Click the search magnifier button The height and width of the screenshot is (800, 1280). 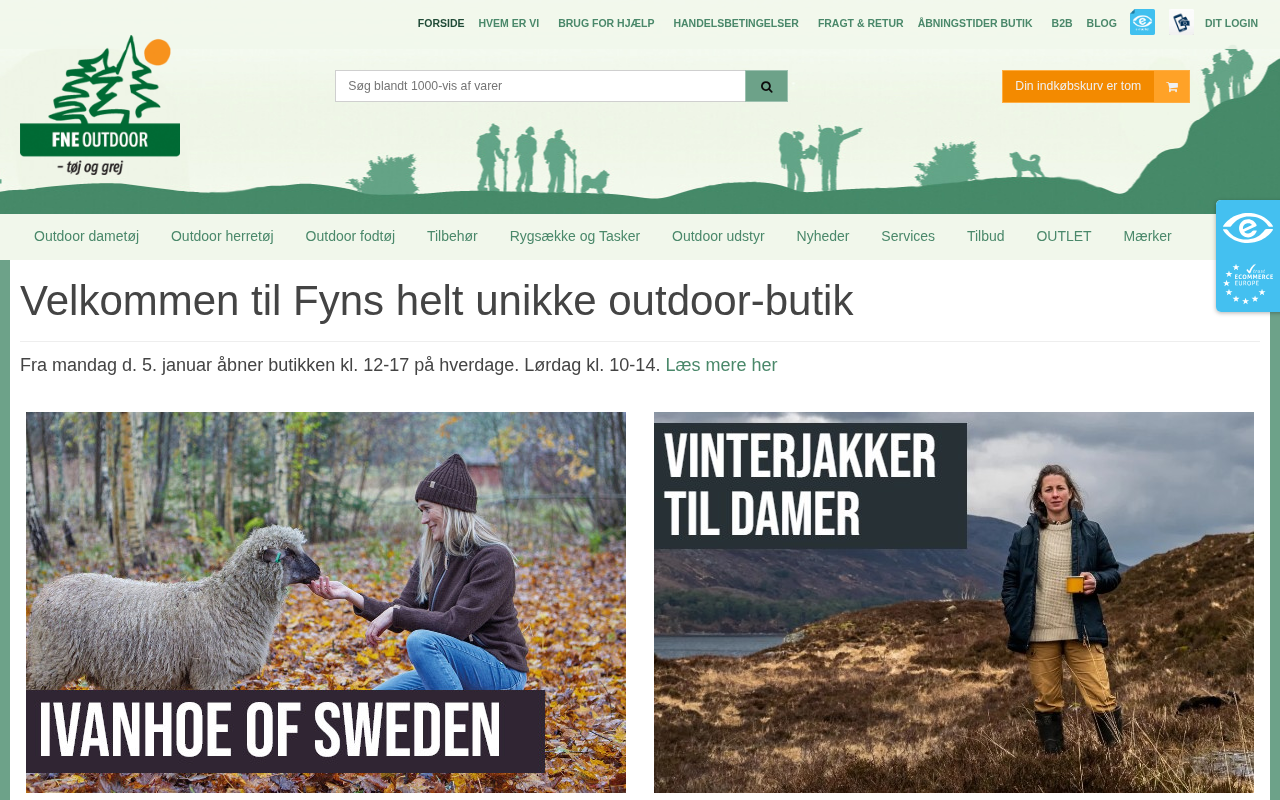766,86
